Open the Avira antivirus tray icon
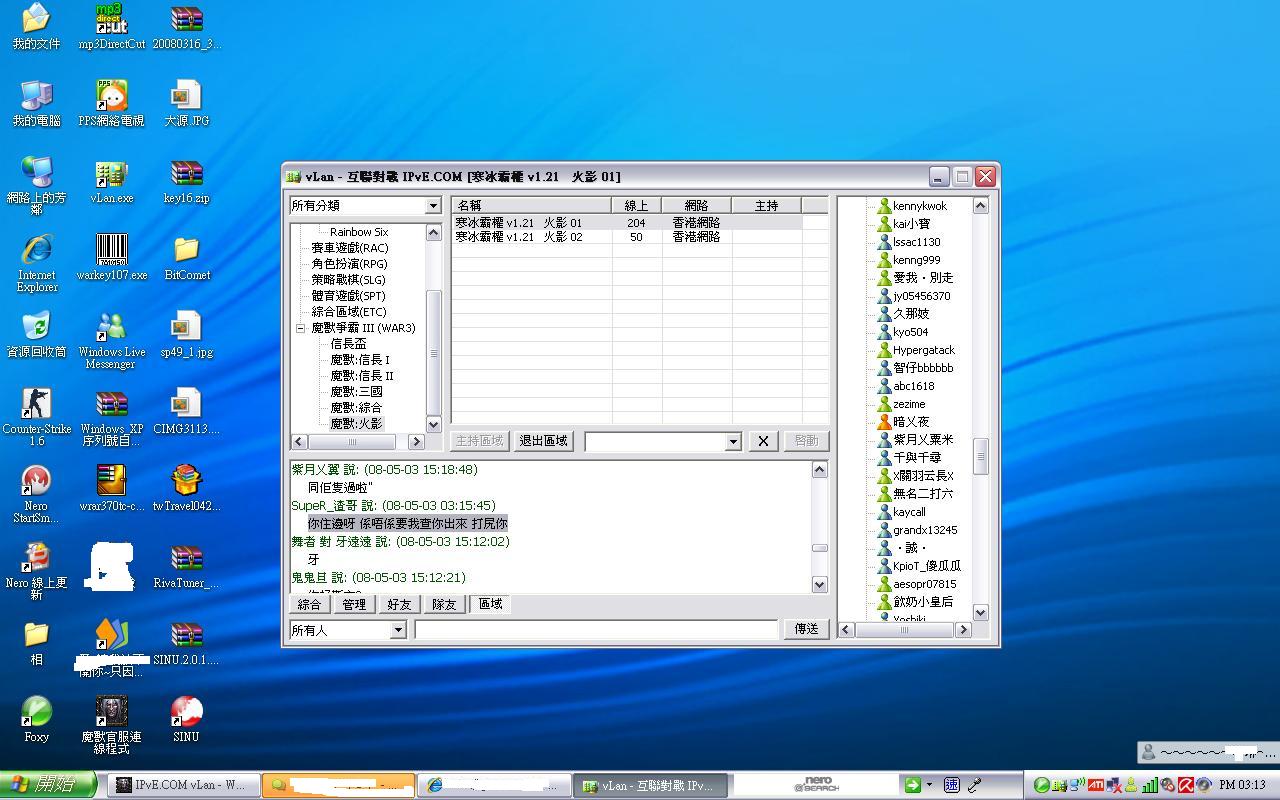Screen dimensions: 1280x800 (x=1185, y=785)
